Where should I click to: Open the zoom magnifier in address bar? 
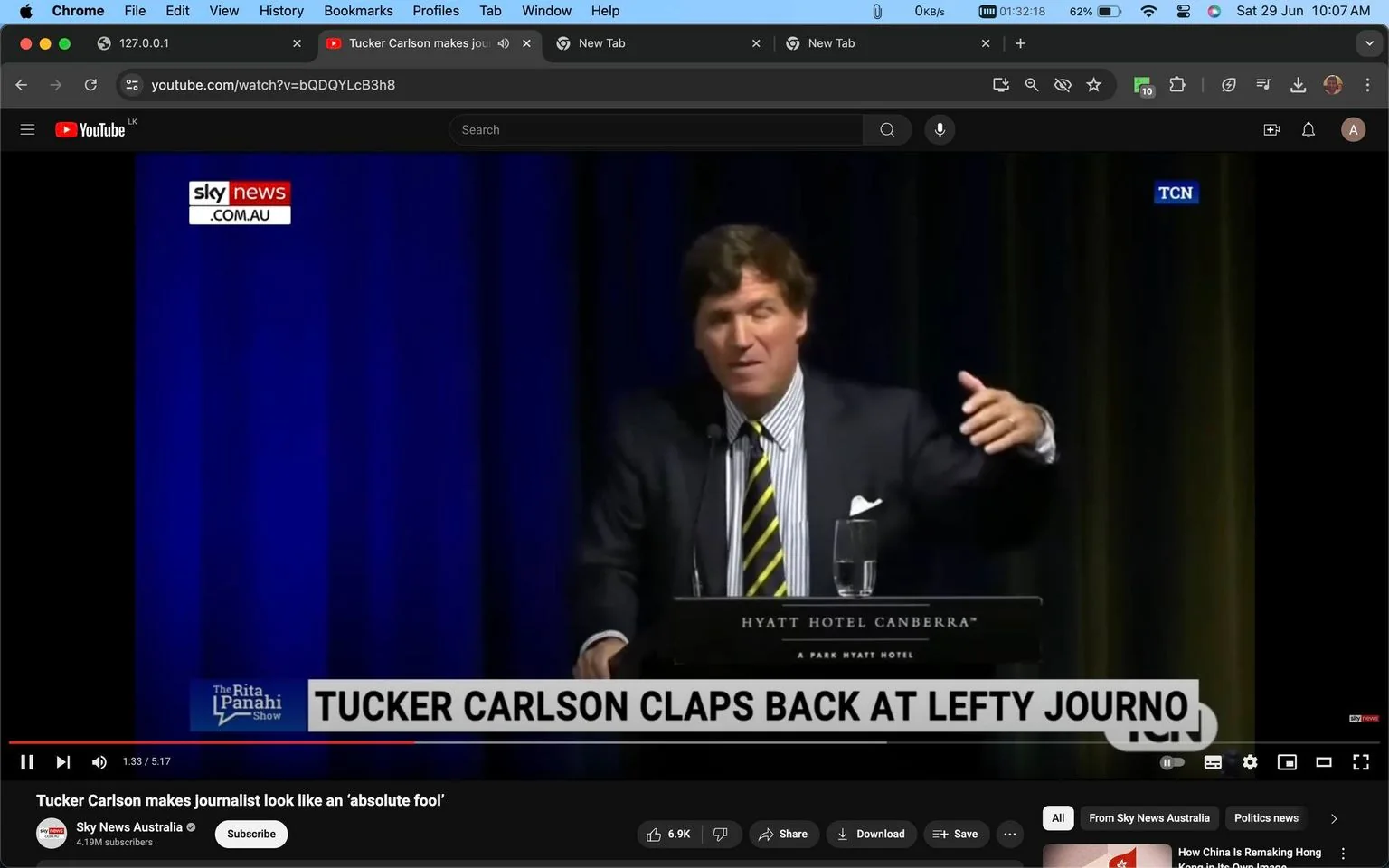click(1032, 84)
